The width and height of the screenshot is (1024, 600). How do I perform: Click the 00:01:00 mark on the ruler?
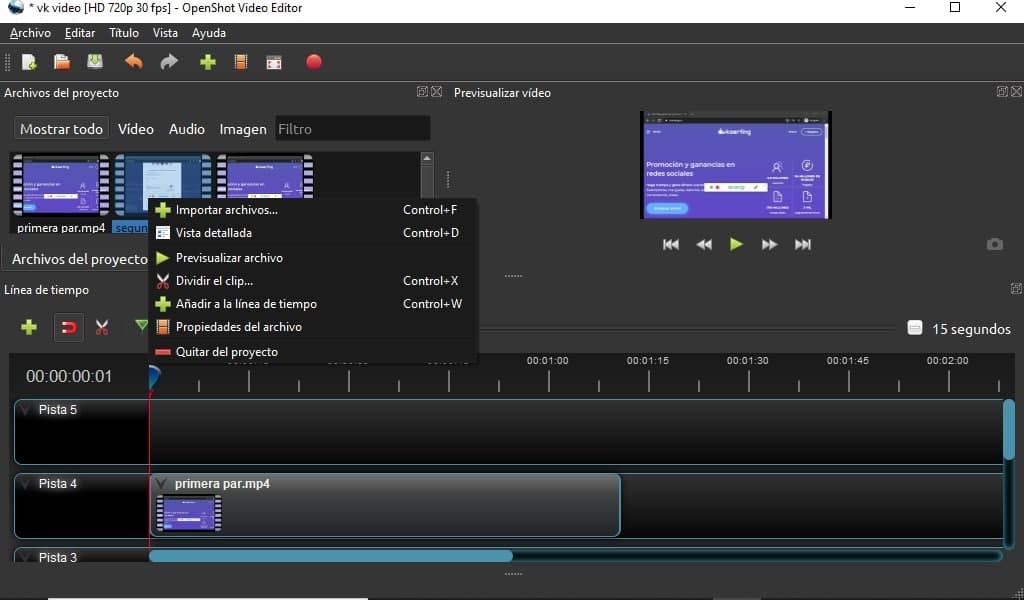pyautogui.click(x=547, y=360)
